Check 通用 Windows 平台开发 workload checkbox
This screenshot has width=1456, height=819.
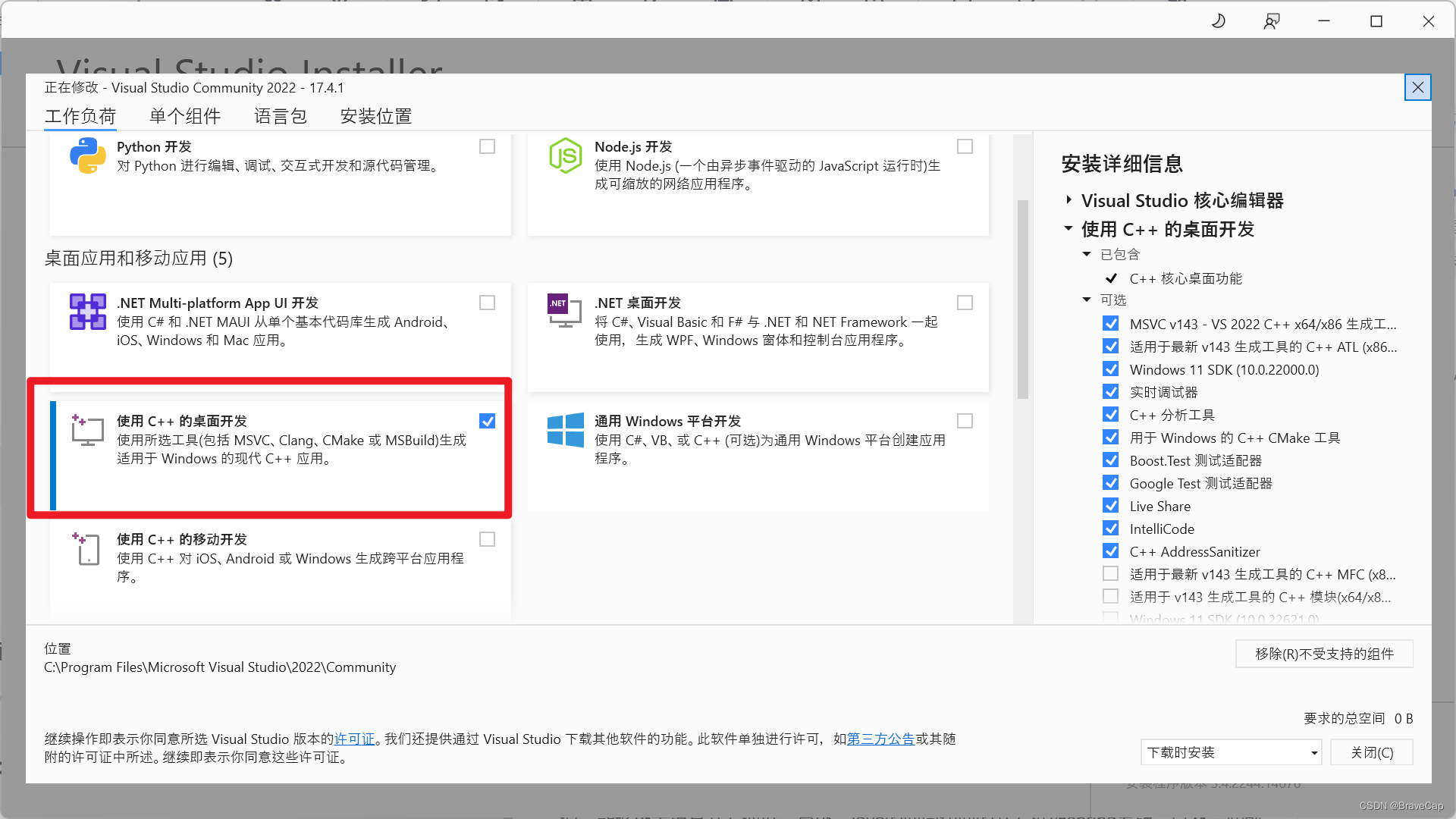coord(965,421)
